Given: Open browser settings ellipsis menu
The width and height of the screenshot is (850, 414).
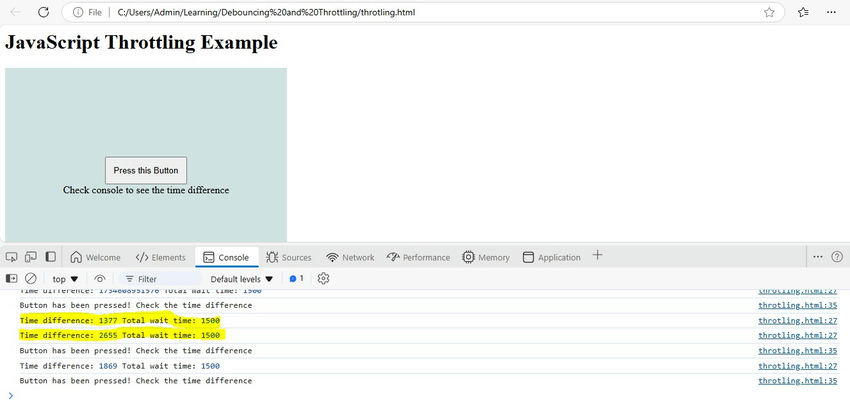Looking at the screenshot, I should coord(832,12).
